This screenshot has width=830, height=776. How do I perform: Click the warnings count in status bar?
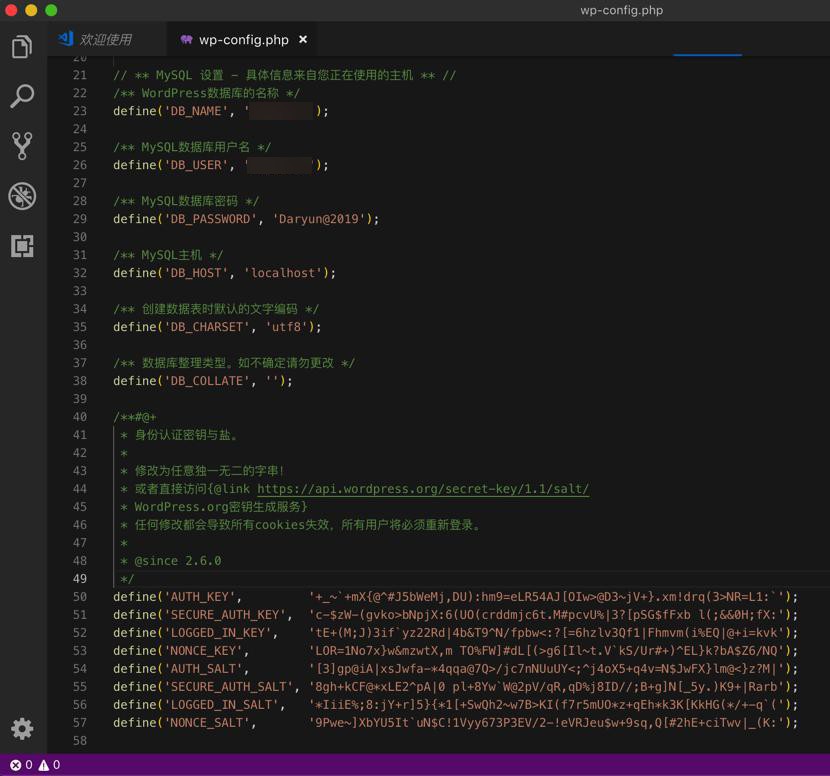click(x=49, y=765)
